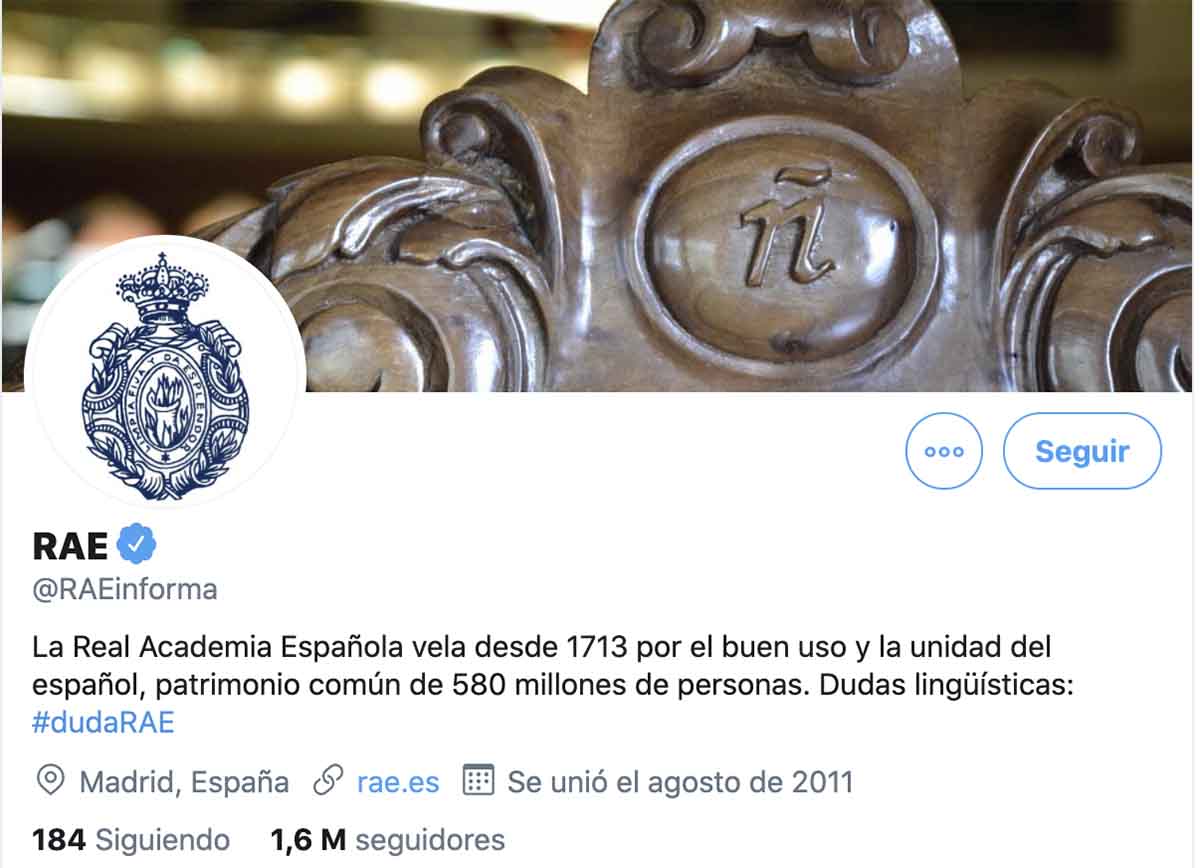
Task: Open the #dudaRAE hashtag
Action: point(103,722)
